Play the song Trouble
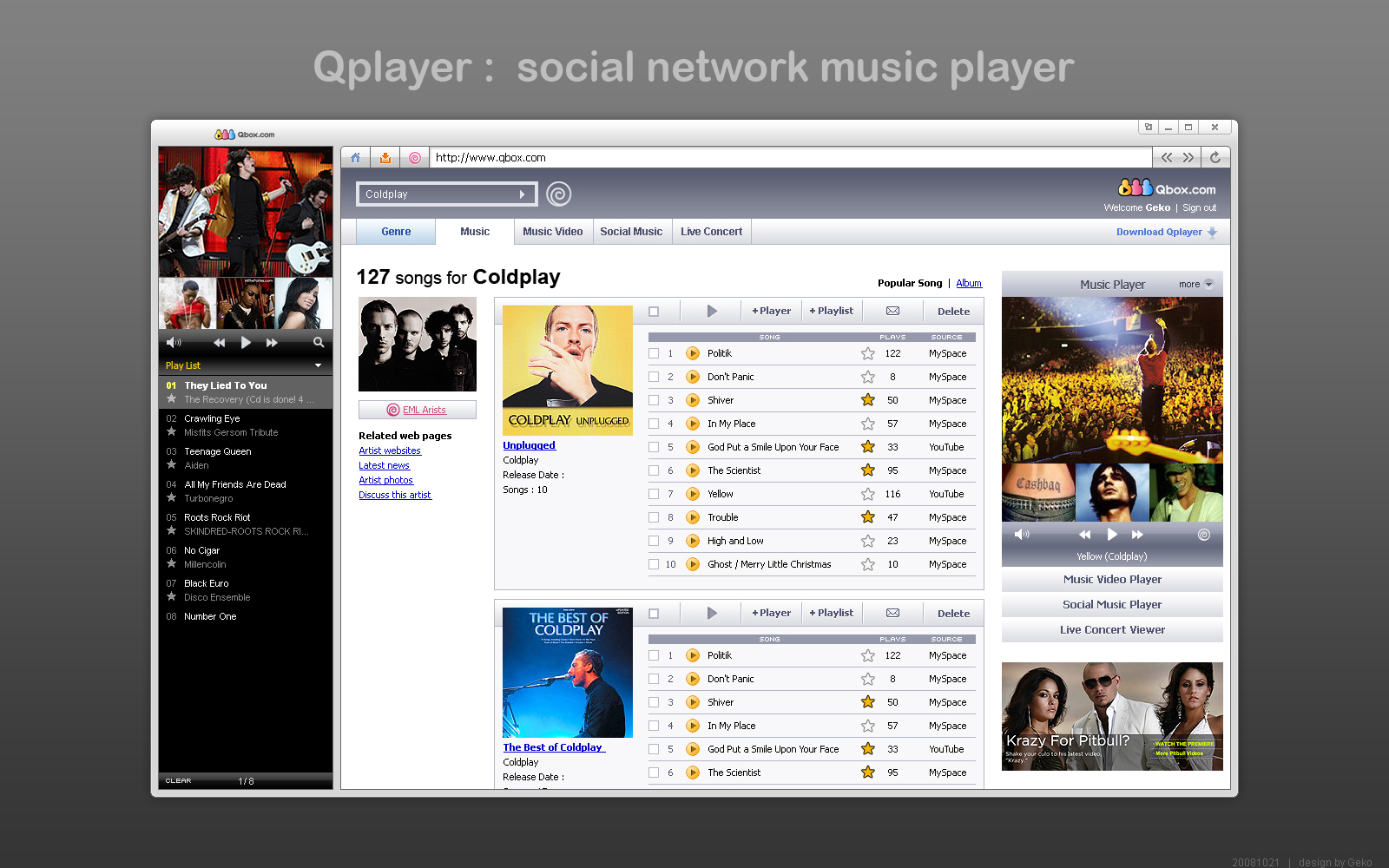 693,517
